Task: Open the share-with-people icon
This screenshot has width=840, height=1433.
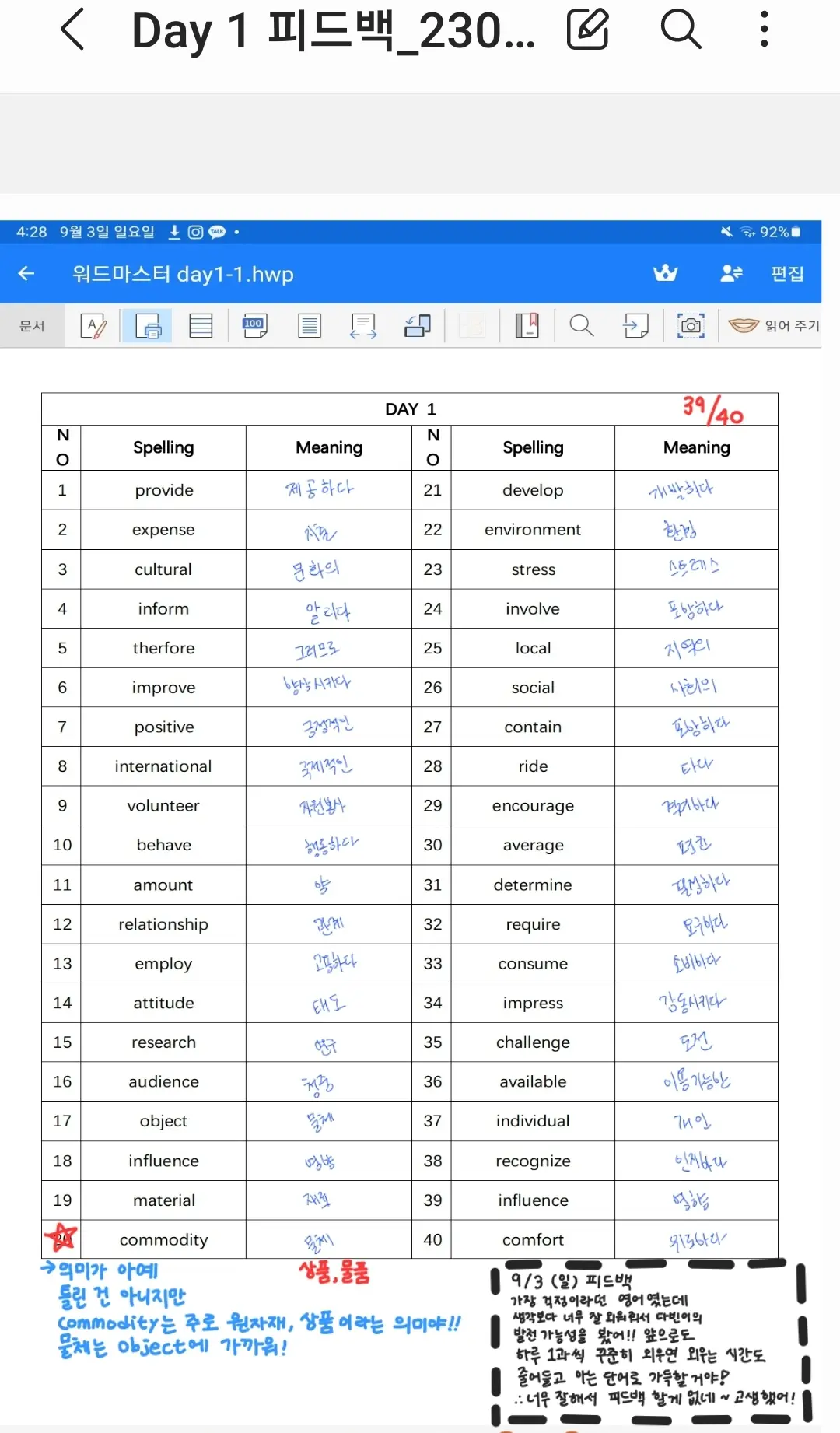Action: click(731, 273)
